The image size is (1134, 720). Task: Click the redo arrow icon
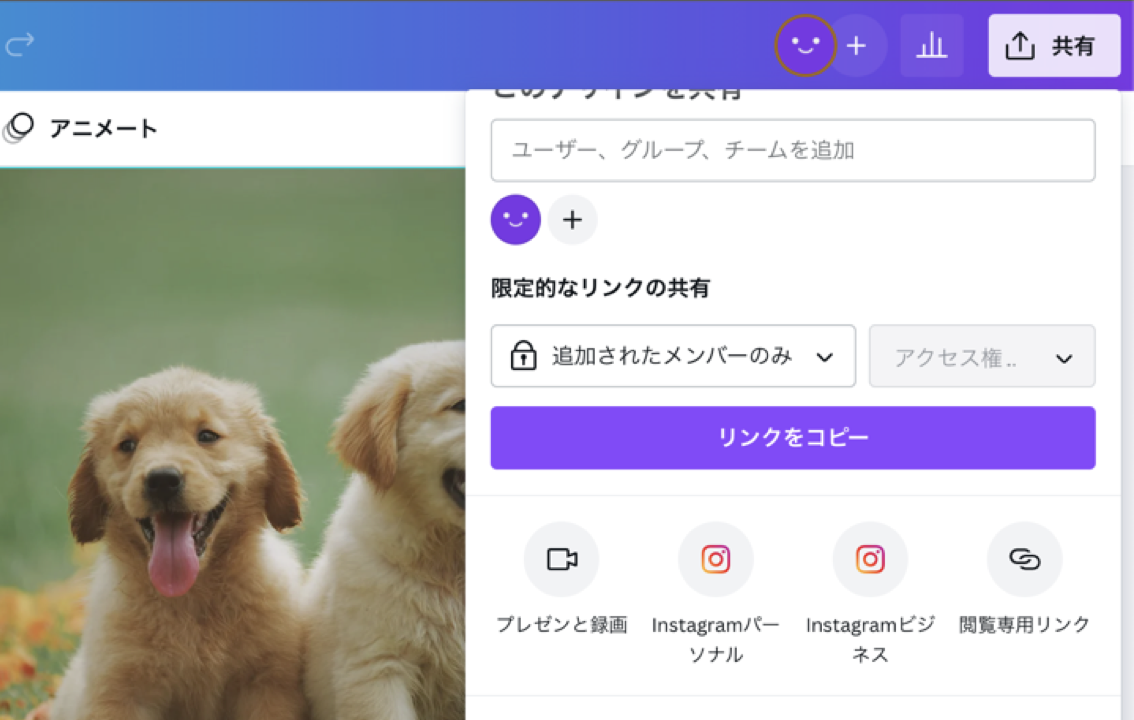click(x=20, y=45)
